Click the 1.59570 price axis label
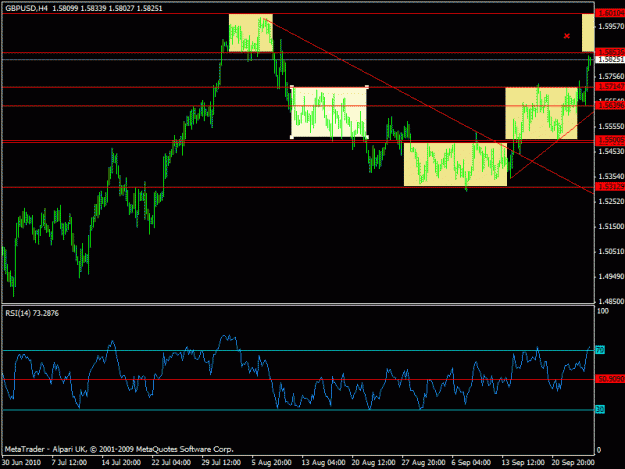Viewport: 625px width, 469px height. pos(611,26)
